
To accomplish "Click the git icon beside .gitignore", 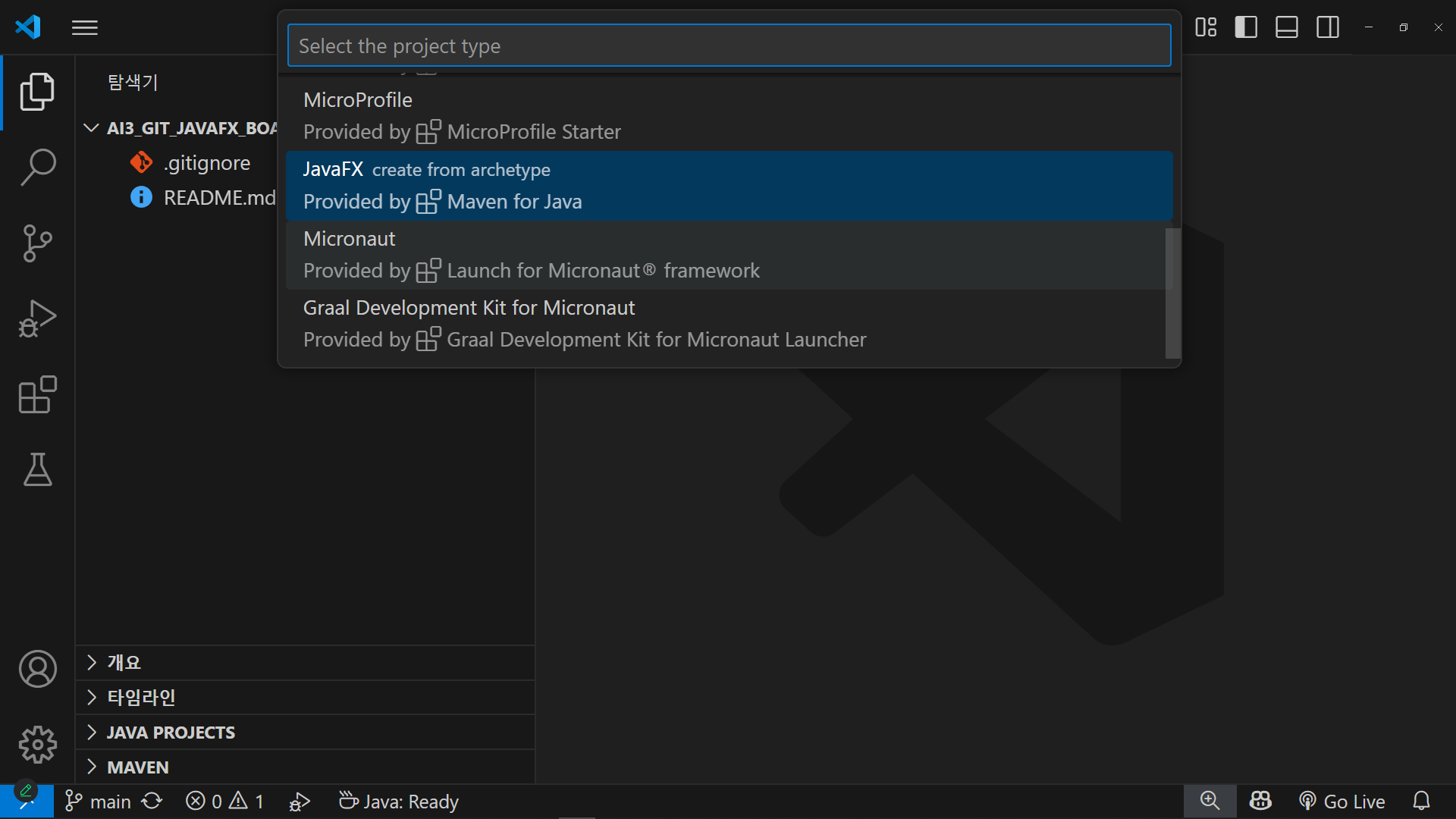I will click(x=141, y=162).
